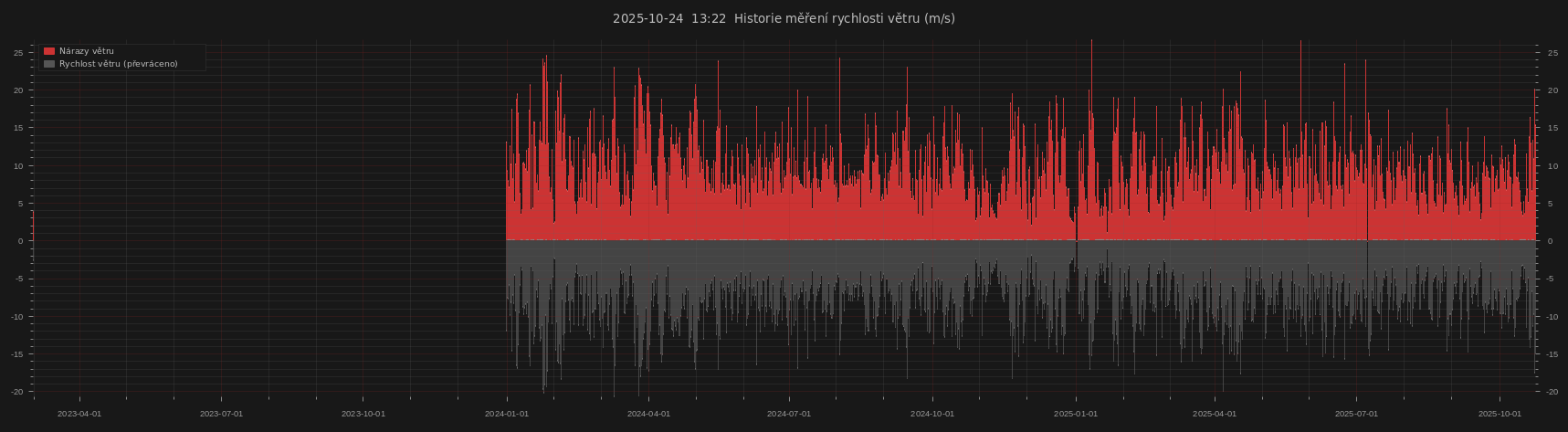Select the 2025-10-01 date tick label
Viewport: 1568px width, 432px height.
pos(1500,414)
